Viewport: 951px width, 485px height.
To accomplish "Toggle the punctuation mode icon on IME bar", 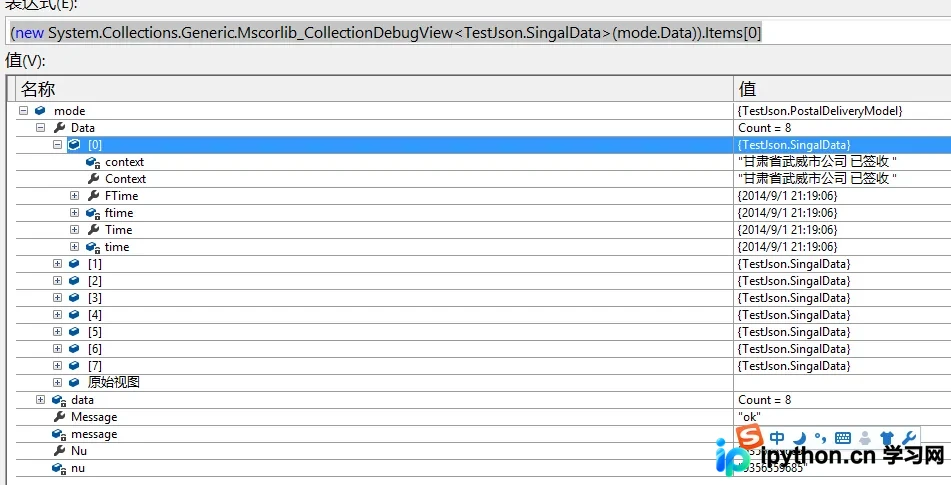I will (x=820, y=437).
